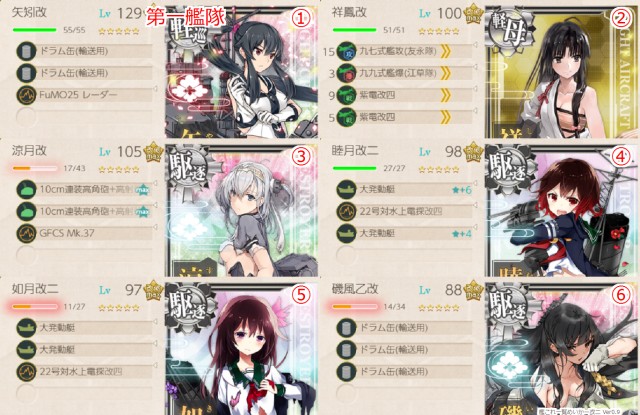640x415 pixels.
Task: Click the dive bomber icon for 九九式艦爆(江草隊)
Action: tap(347, 73)
